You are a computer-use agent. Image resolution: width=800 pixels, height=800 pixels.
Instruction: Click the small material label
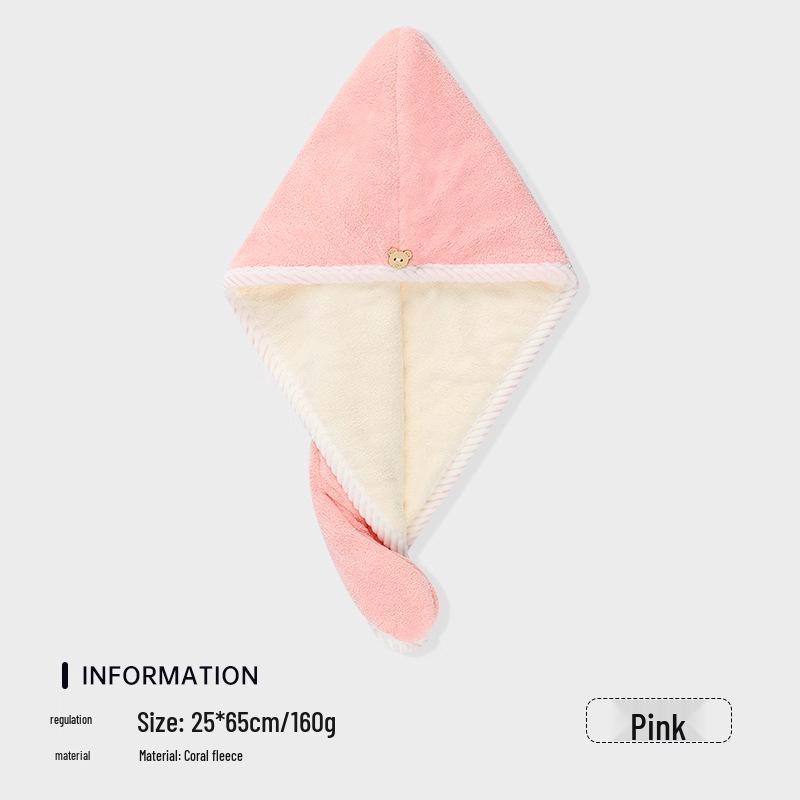pyautogui.click(x=72, y=756)
